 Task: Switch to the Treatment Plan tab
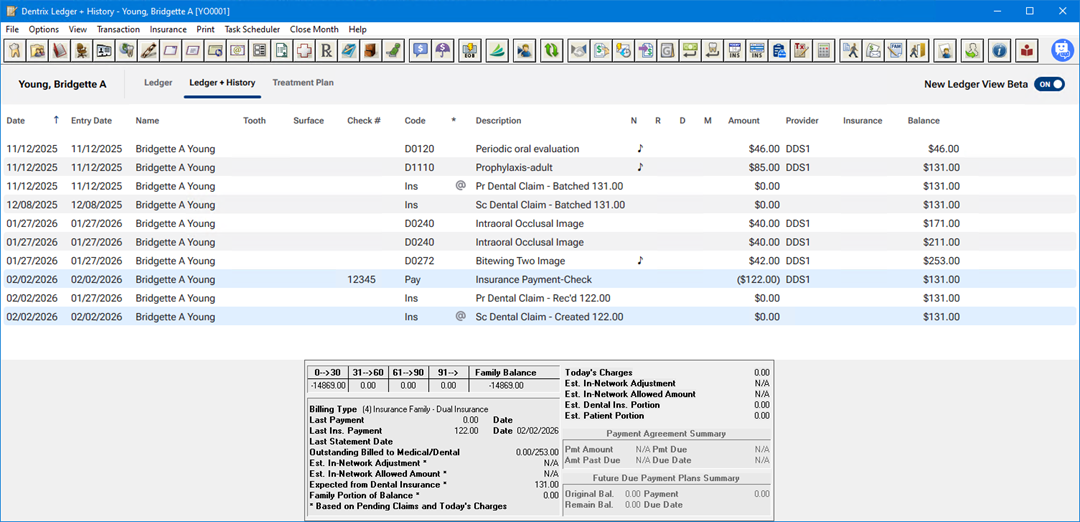point(302,83)
